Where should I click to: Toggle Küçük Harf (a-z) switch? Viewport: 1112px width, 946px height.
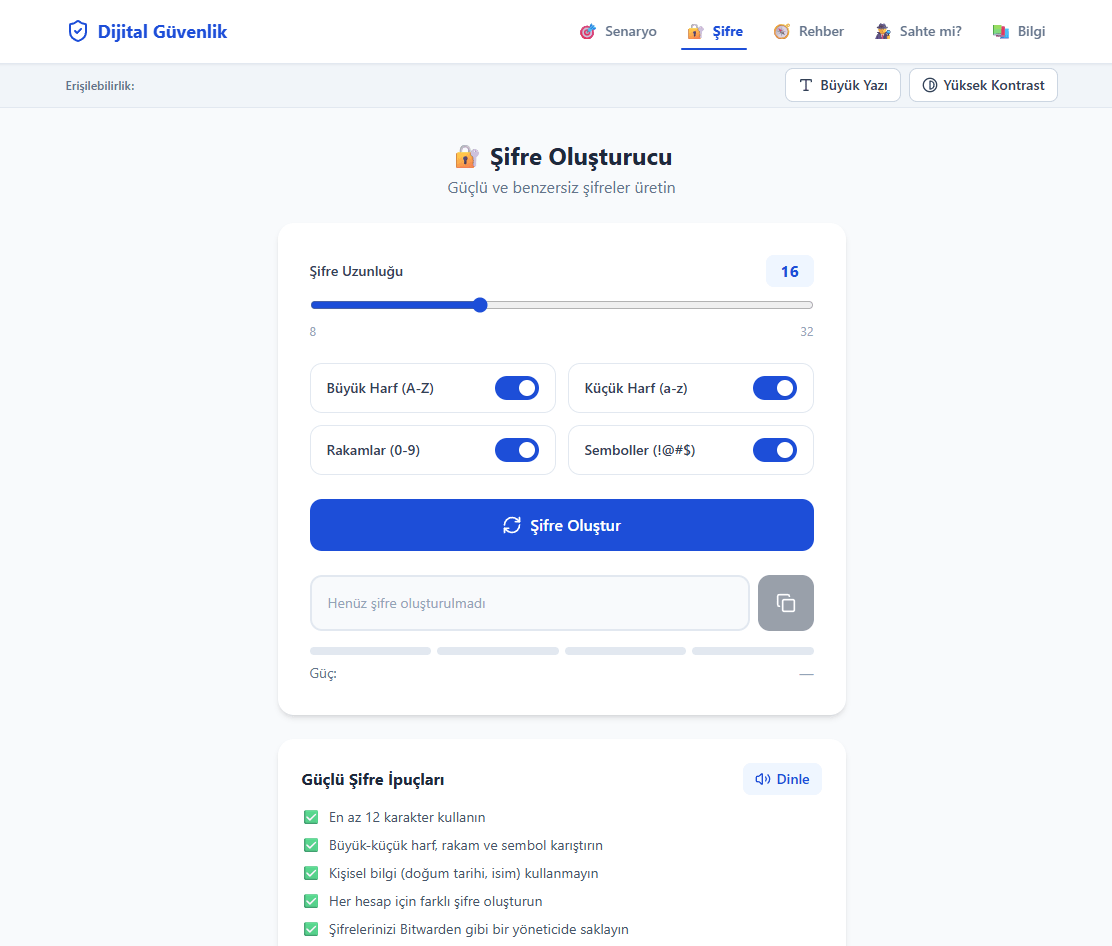pos(774,388)
